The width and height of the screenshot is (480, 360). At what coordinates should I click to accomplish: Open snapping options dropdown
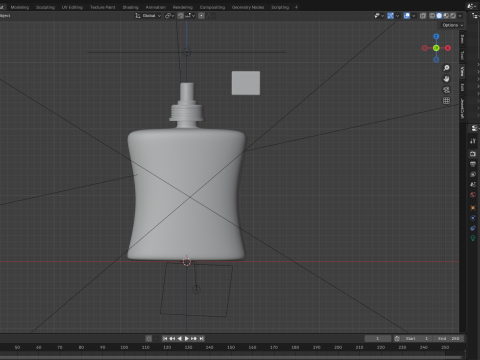point(190,16)
